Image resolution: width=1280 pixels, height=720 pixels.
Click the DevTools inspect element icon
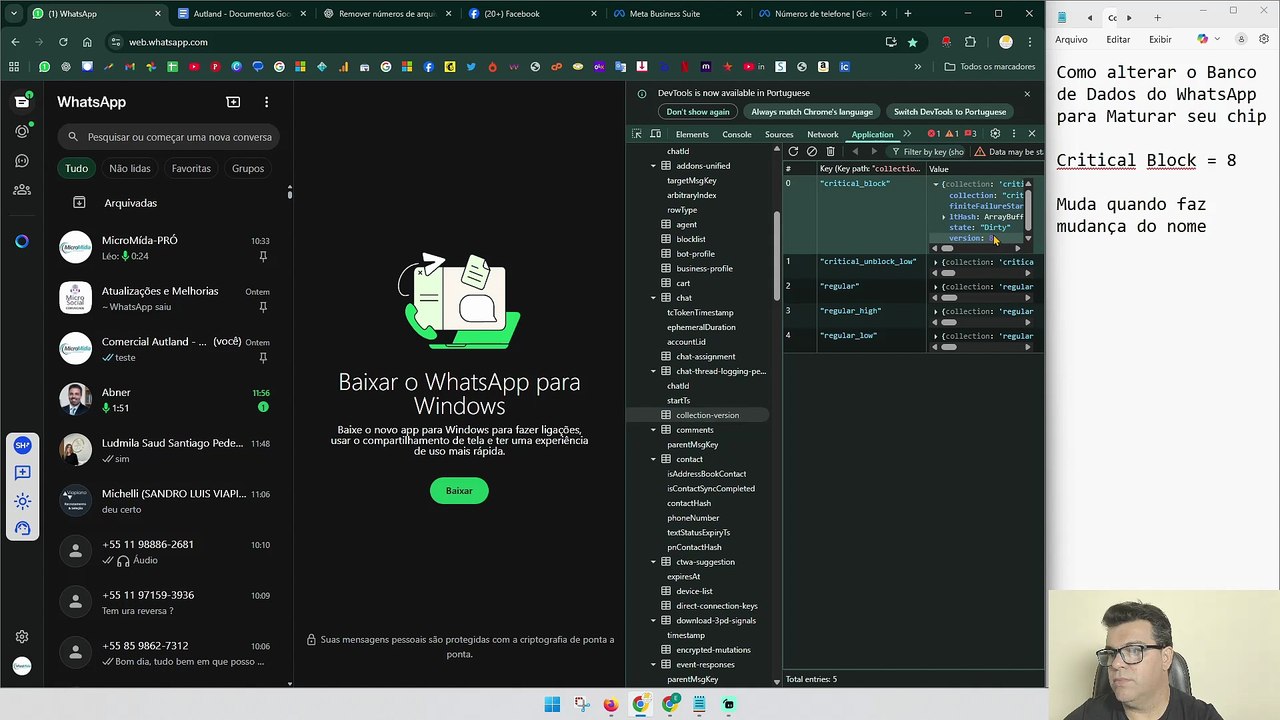tap(637, 134)
